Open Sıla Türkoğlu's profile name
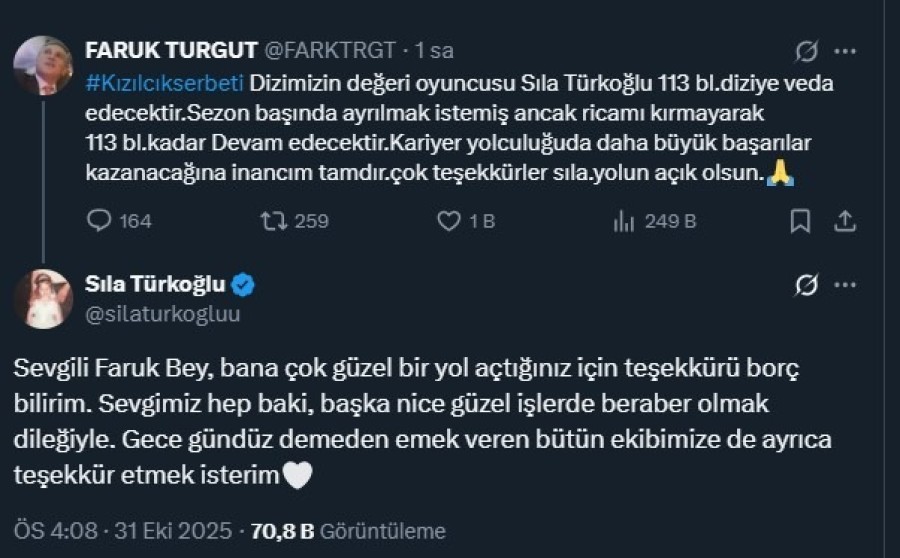This screenshot has height=558, width=900. tap(156, 287)
